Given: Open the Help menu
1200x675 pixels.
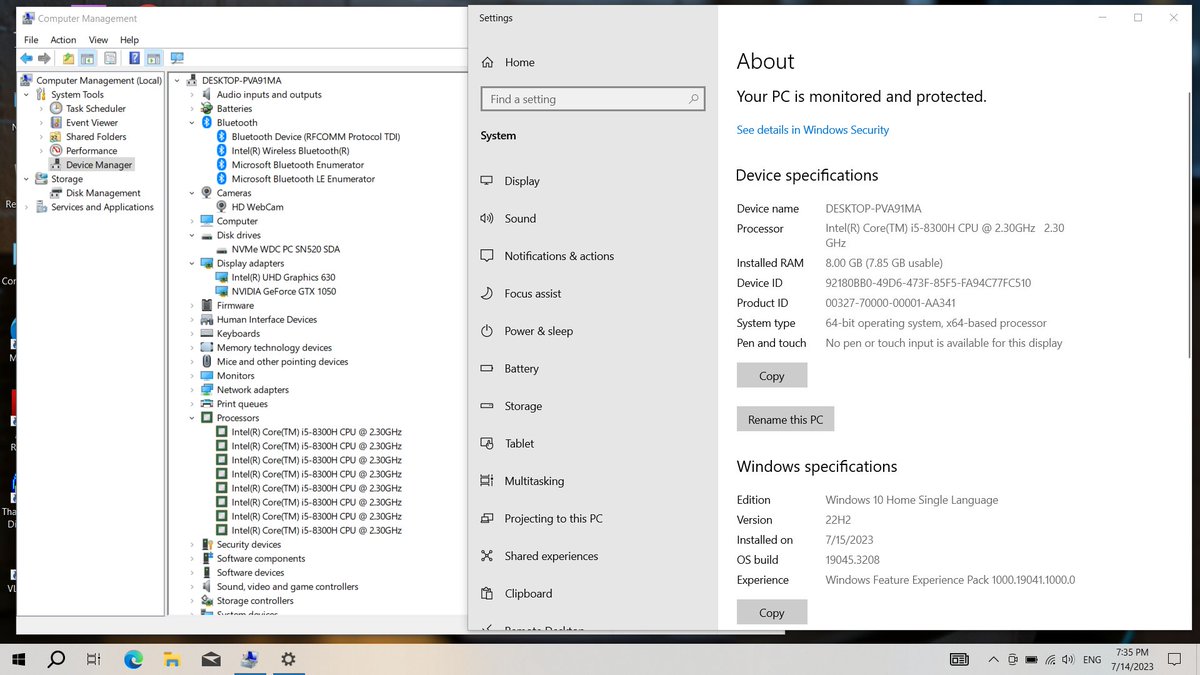Looking at the screenshot, I should click(129, 40).
